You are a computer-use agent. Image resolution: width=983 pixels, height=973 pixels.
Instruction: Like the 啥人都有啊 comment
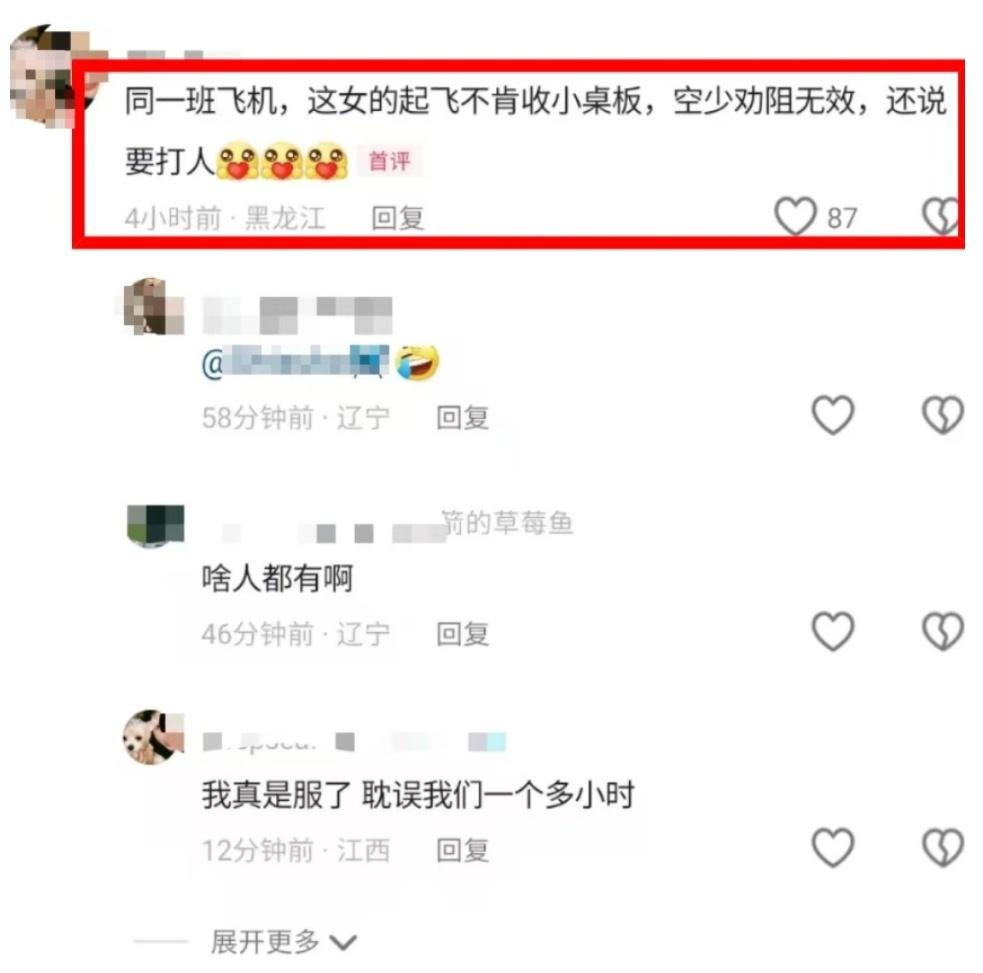(833, 631)
